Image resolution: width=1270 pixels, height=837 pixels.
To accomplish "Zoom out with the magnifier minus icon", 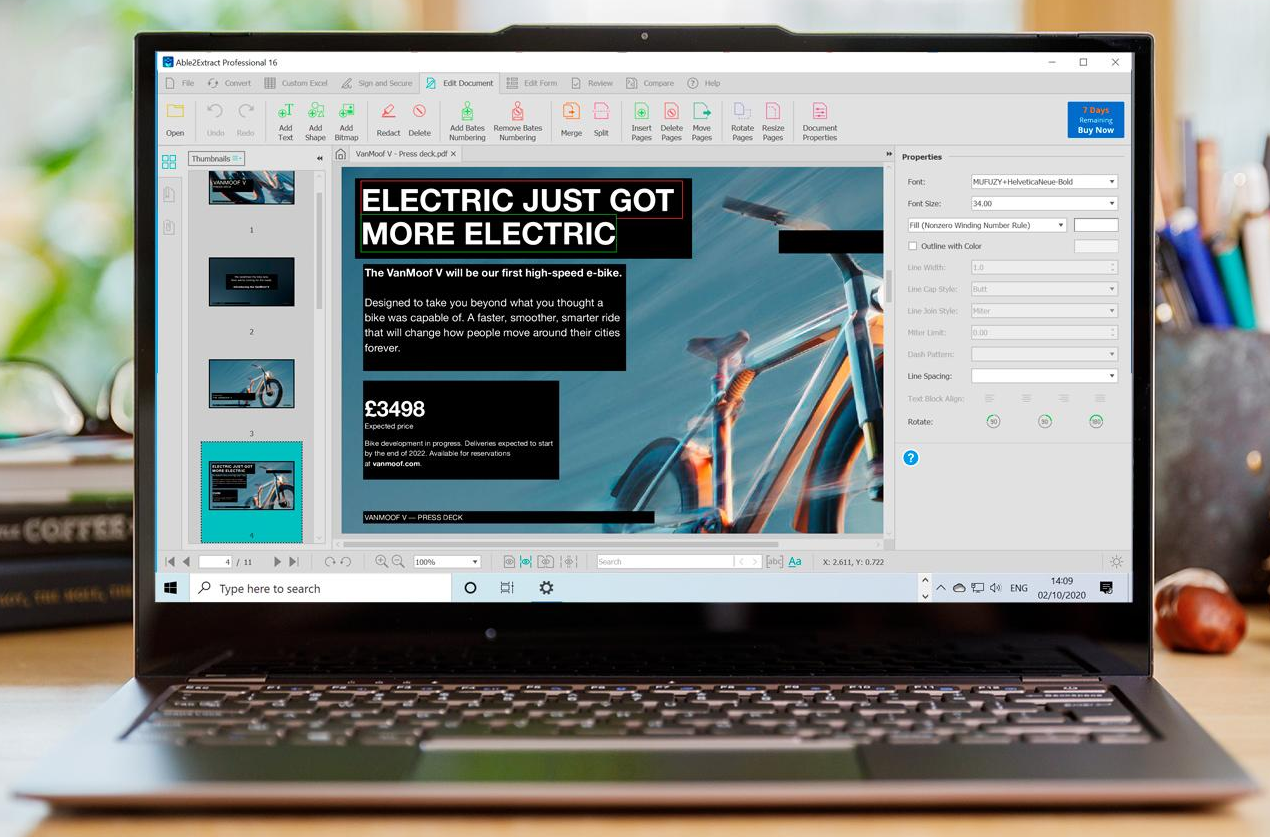I will point(398,562).
